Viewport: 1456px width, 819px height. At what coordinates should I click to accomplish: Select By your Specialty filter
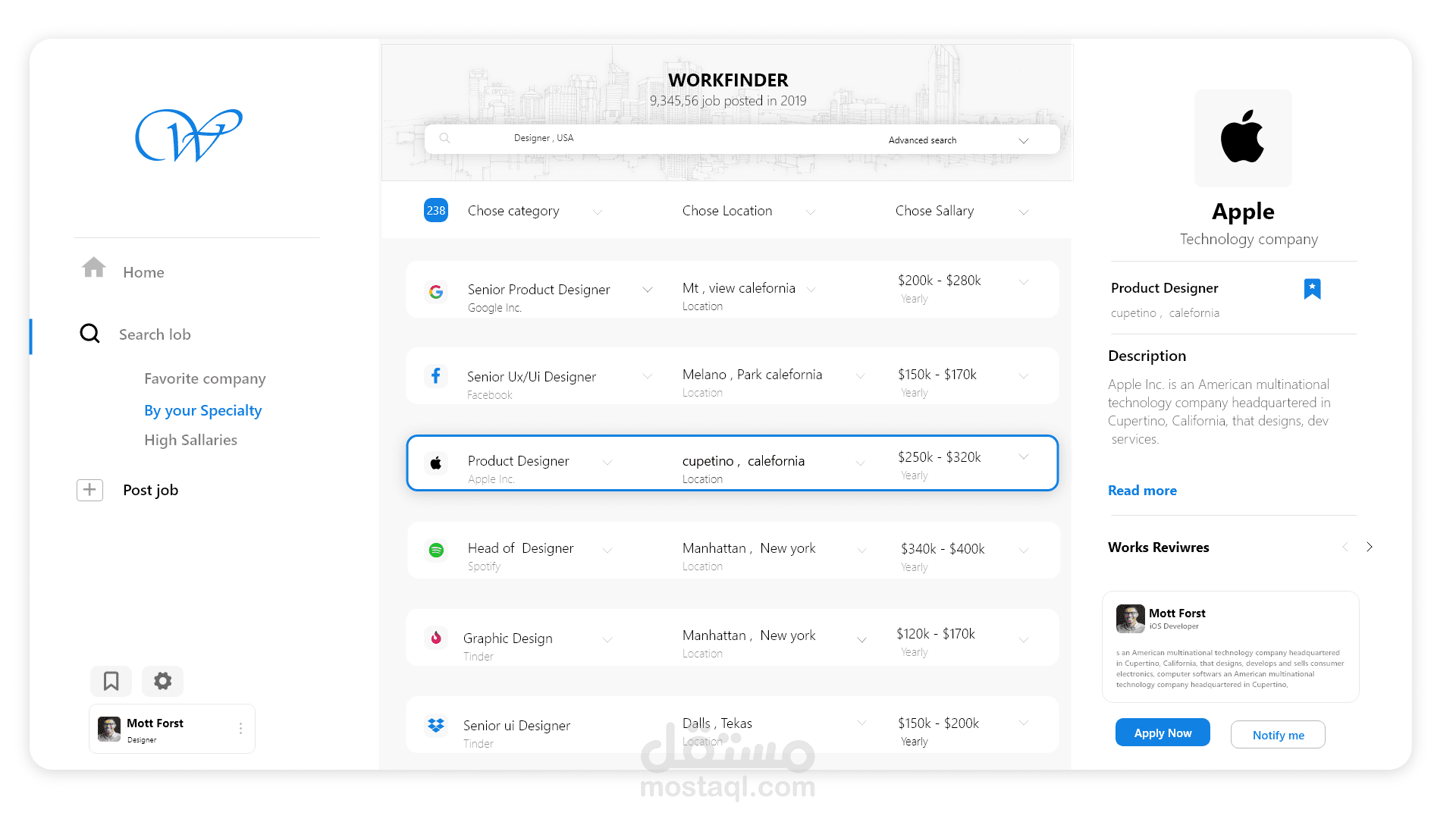point(203,410)
